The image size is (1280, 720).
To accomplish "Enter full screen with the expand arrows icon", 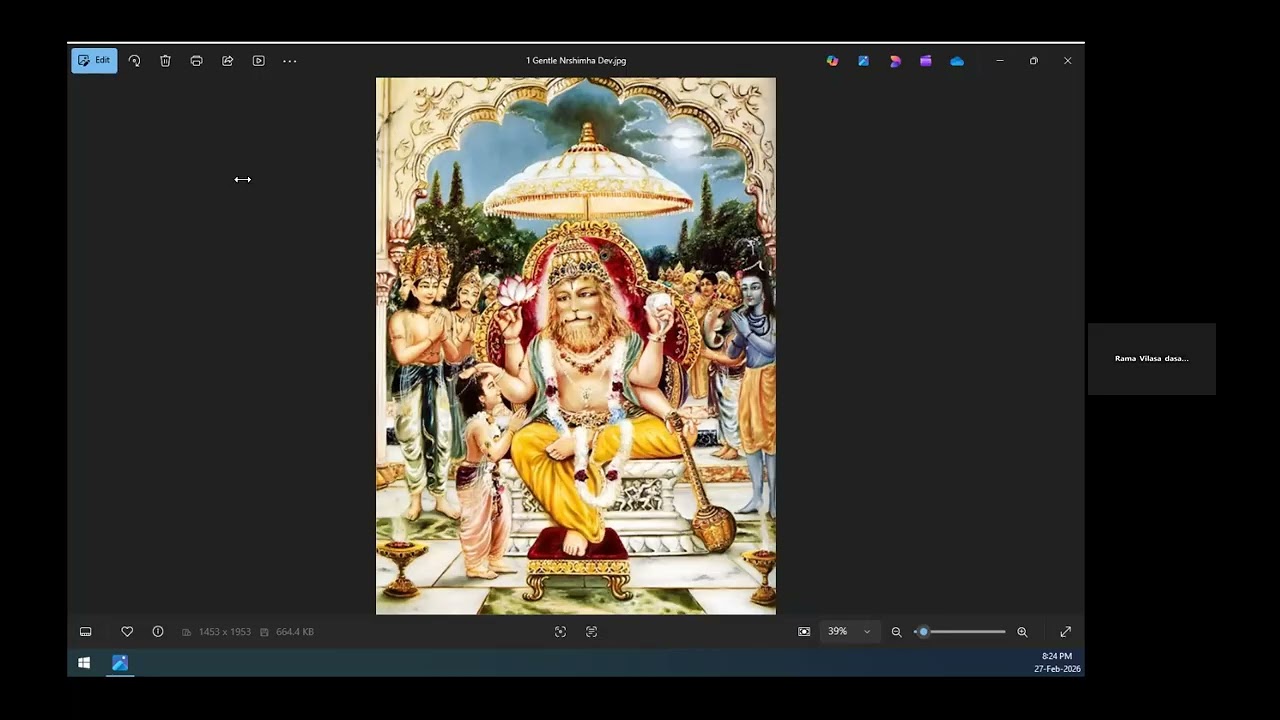I will click(x=1066, y=632).
